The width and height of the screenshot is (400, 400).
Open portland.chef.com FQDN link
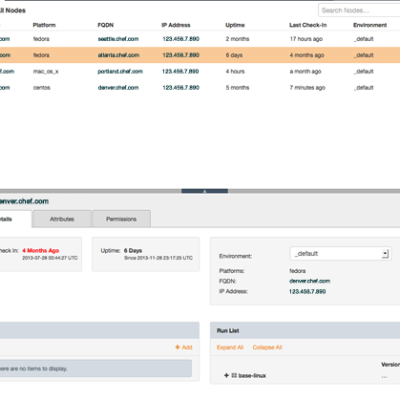point(120,71)
